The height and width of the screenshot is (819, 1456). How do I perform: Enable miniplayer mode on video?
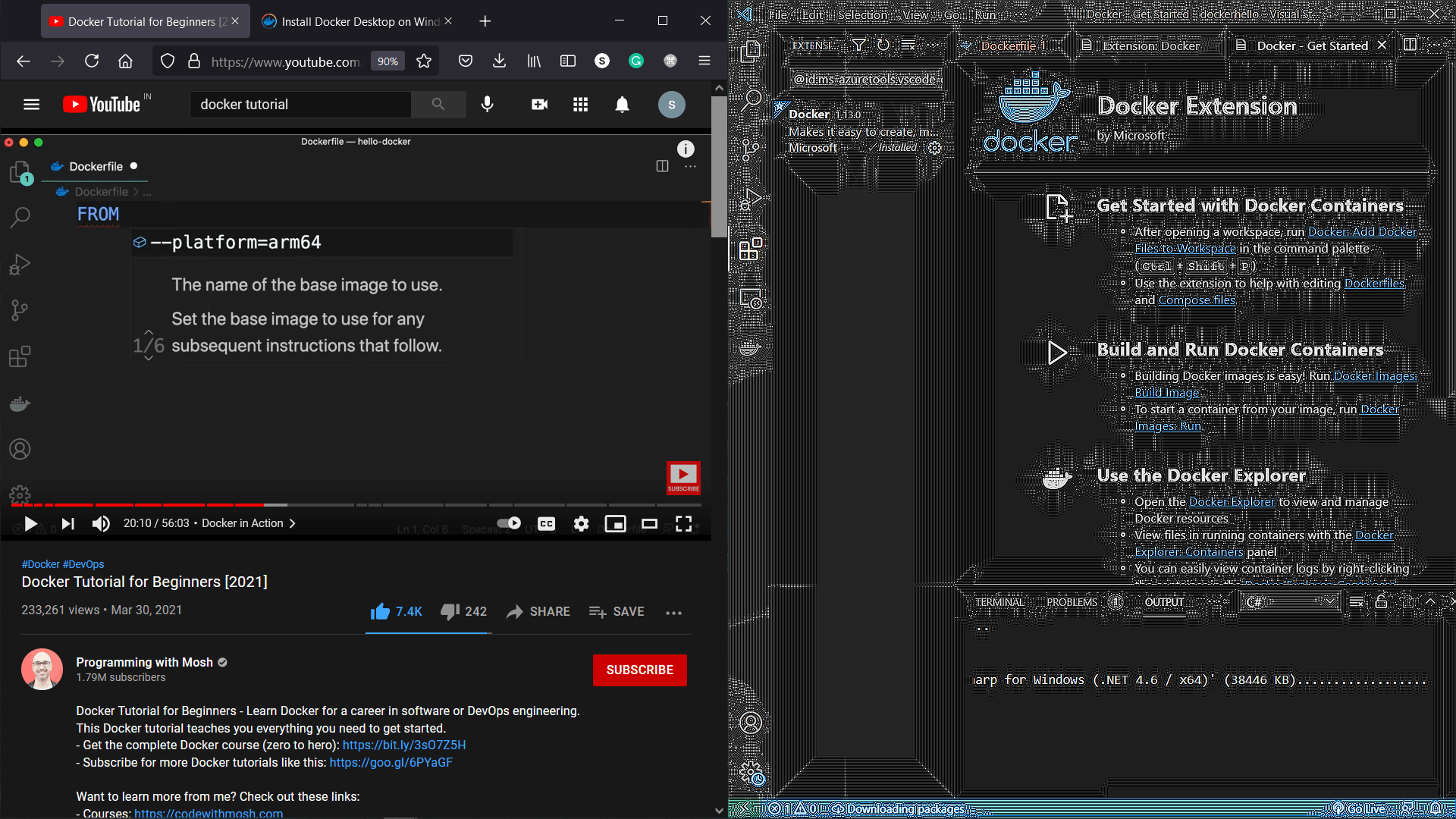pyautogui.click(x=615, y=523)
